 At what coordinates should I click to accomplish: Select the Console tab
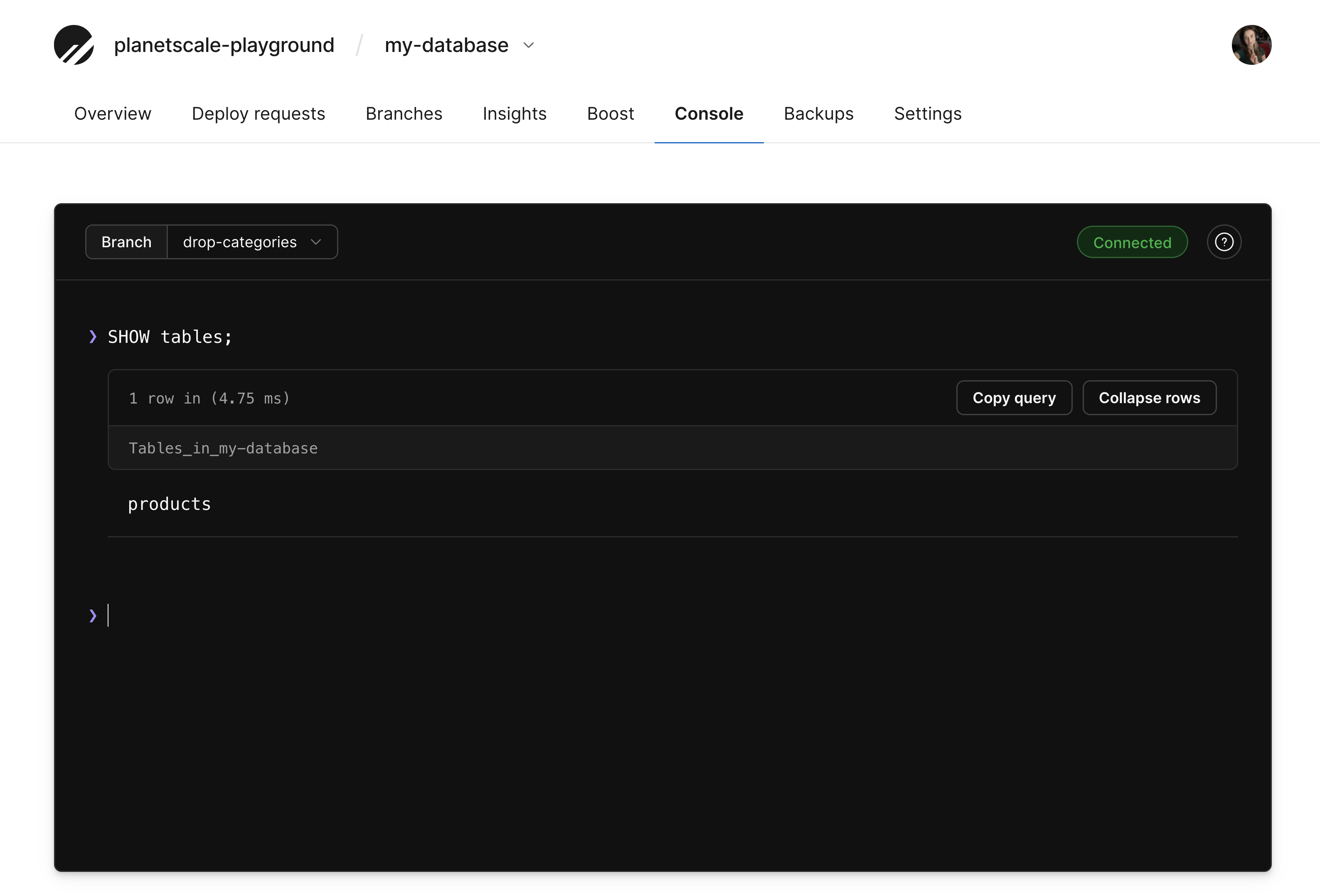(709, 113)
